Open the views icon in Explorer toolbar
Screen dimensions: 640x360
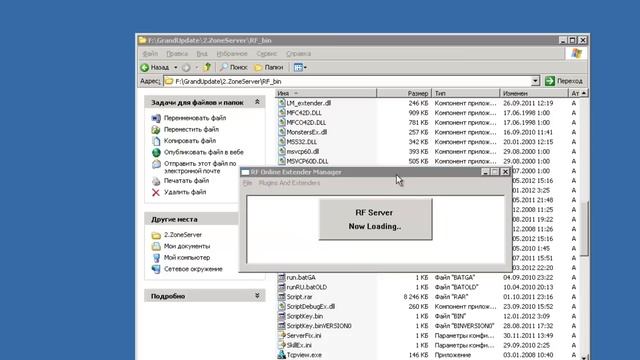(298, 67)
